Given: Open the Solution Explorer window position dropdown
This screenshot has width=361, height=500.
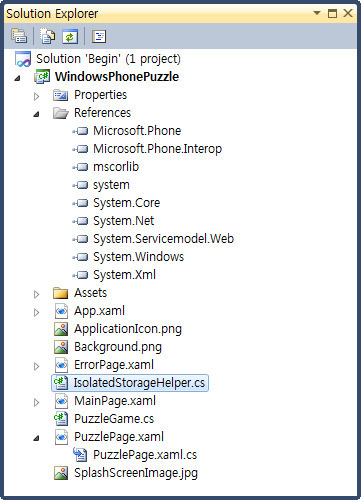Looking at the screenshot, I should 317,13.
